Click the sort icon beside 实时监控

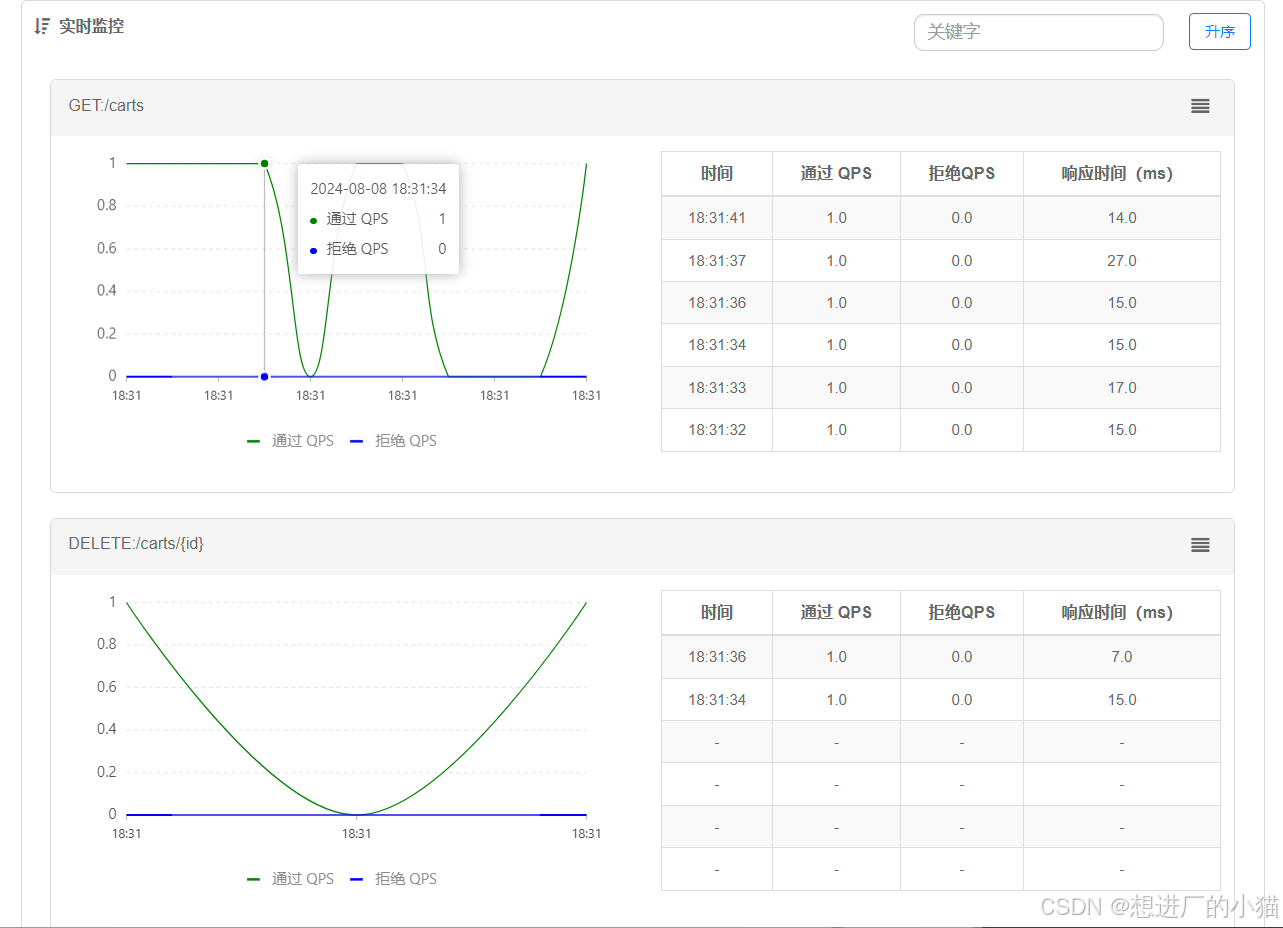[42, 26]
